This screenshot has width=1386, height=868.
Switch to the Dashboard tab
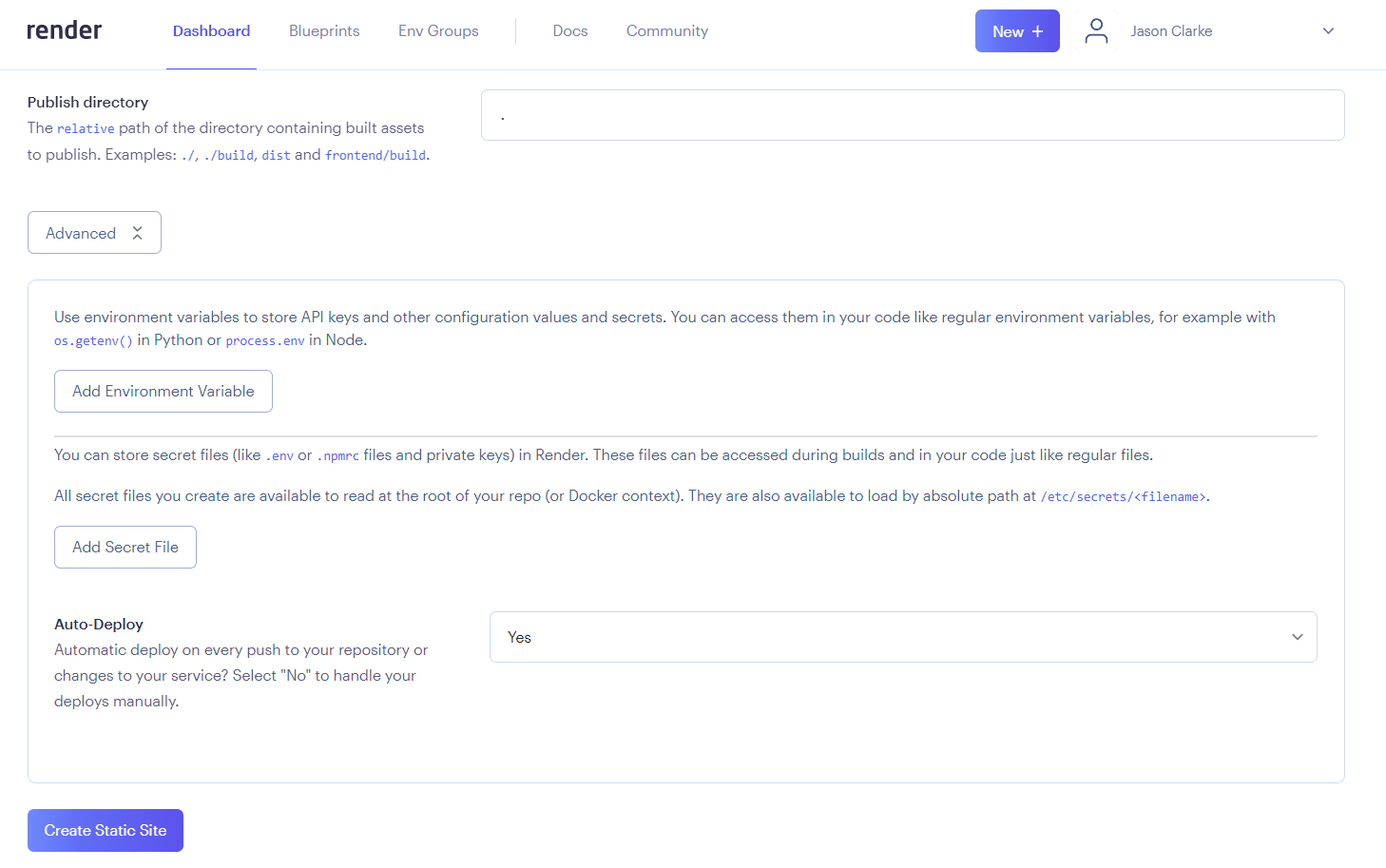[x=211, y=31]
